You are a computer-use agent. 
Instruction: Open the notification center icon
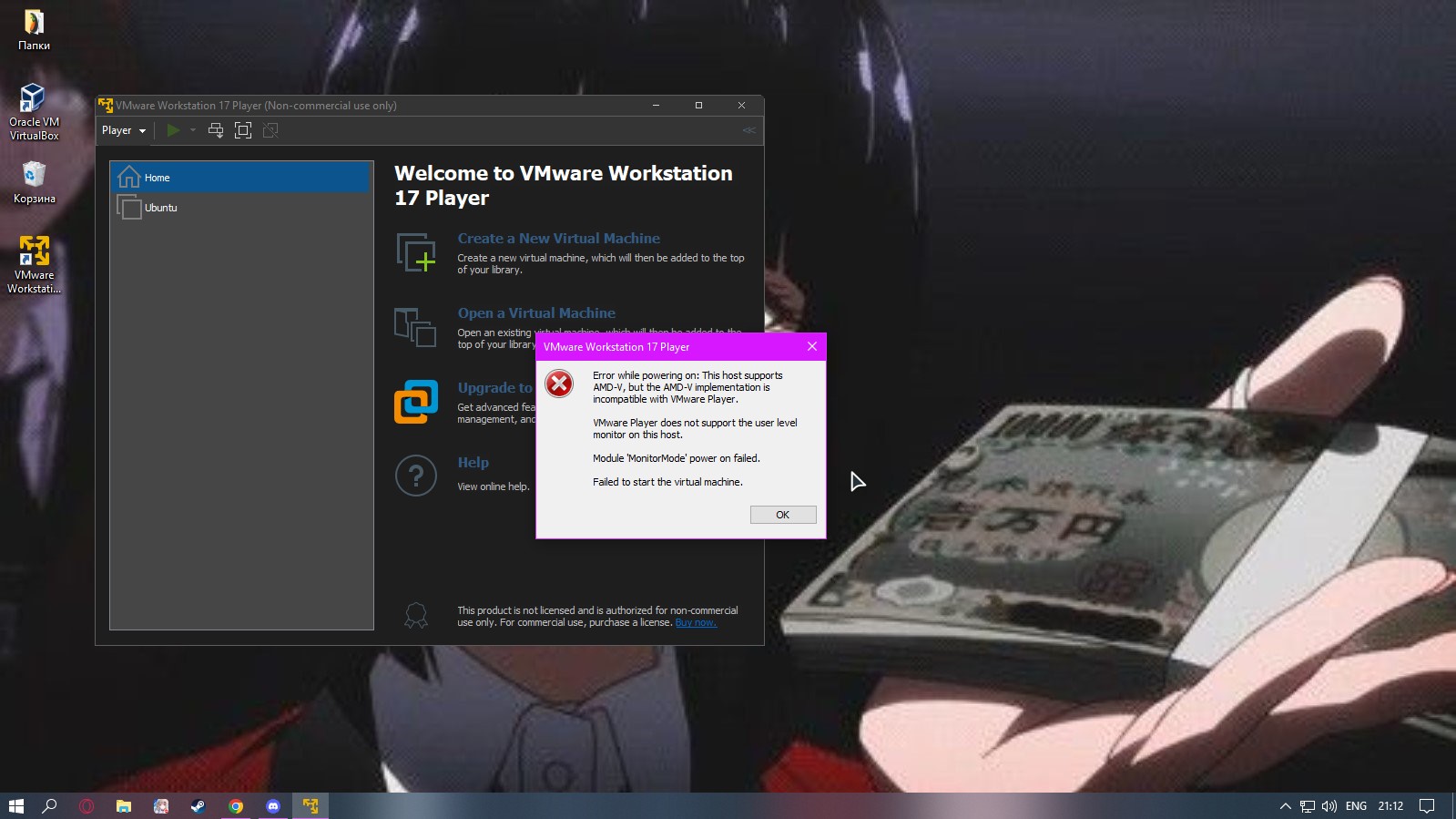pyautogui.click(x=1427, y=805)
